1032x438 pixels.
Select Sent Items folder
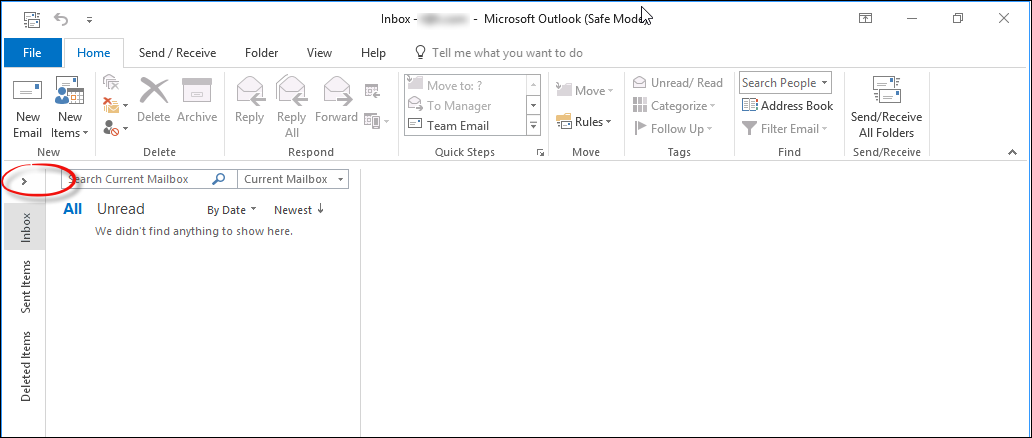pos(25,287)
